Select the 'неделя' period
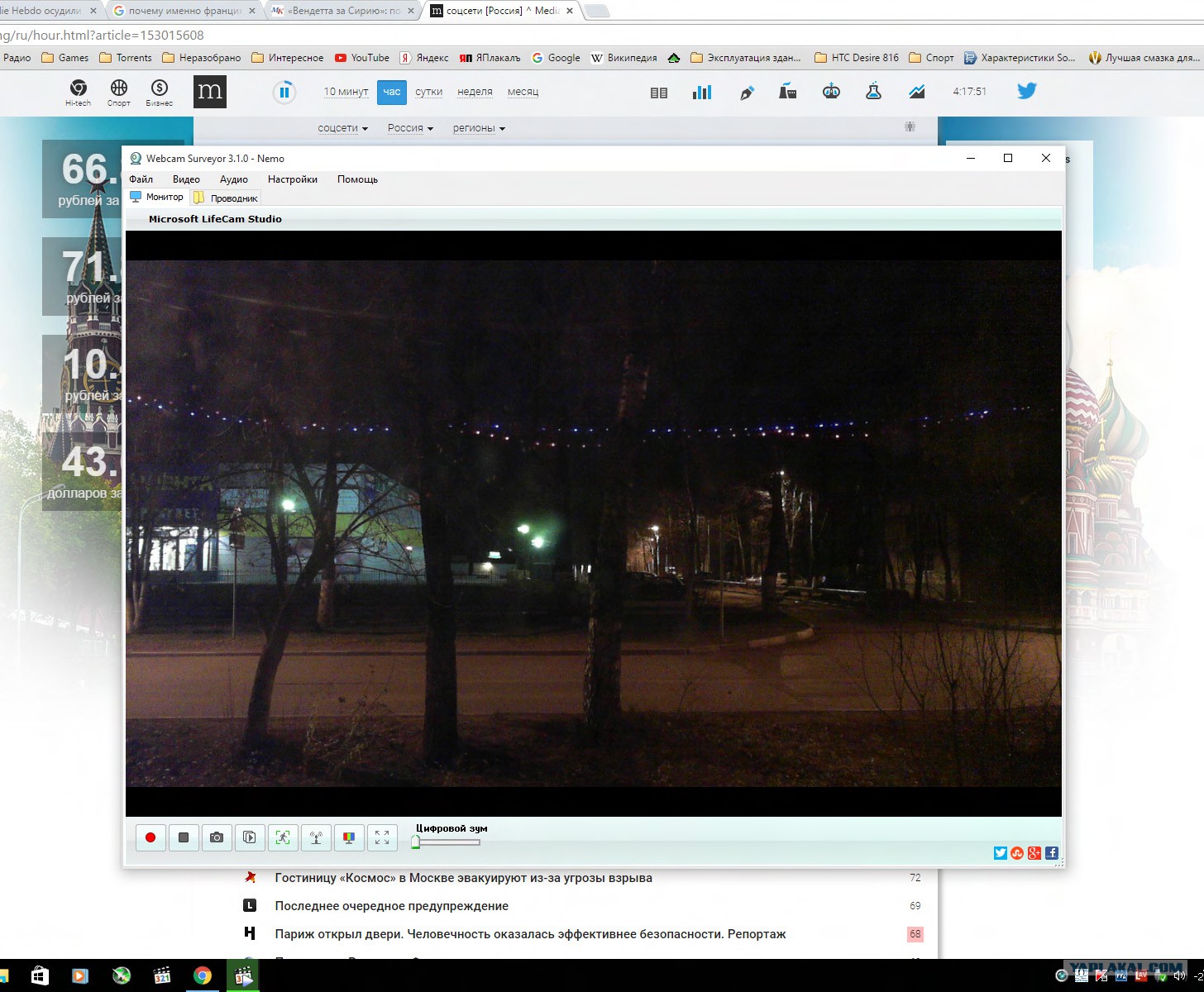This screenshot has width=1204, height=992. [x=475, y=92]
